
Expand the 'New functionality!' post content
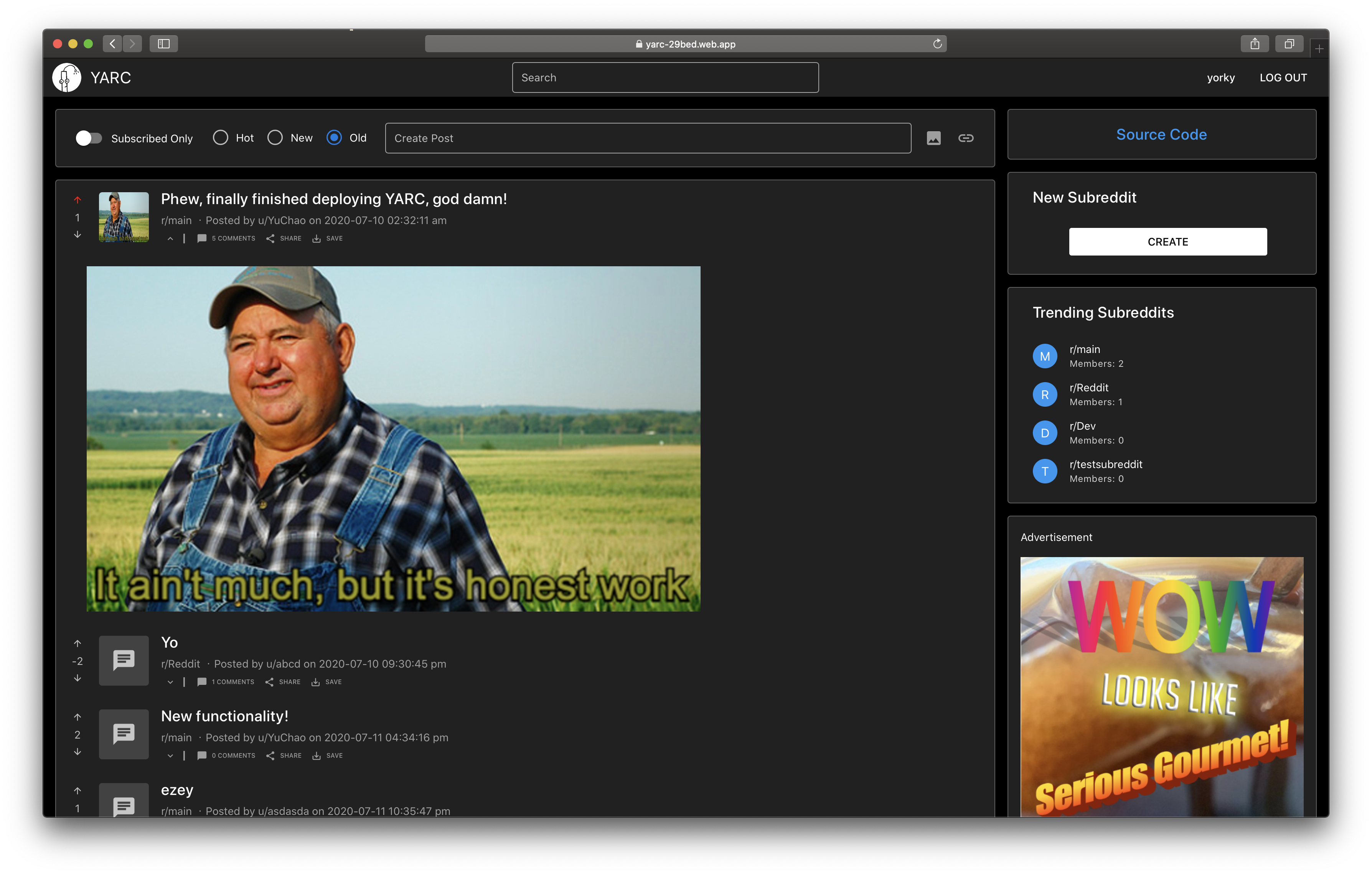coord(170,756)
